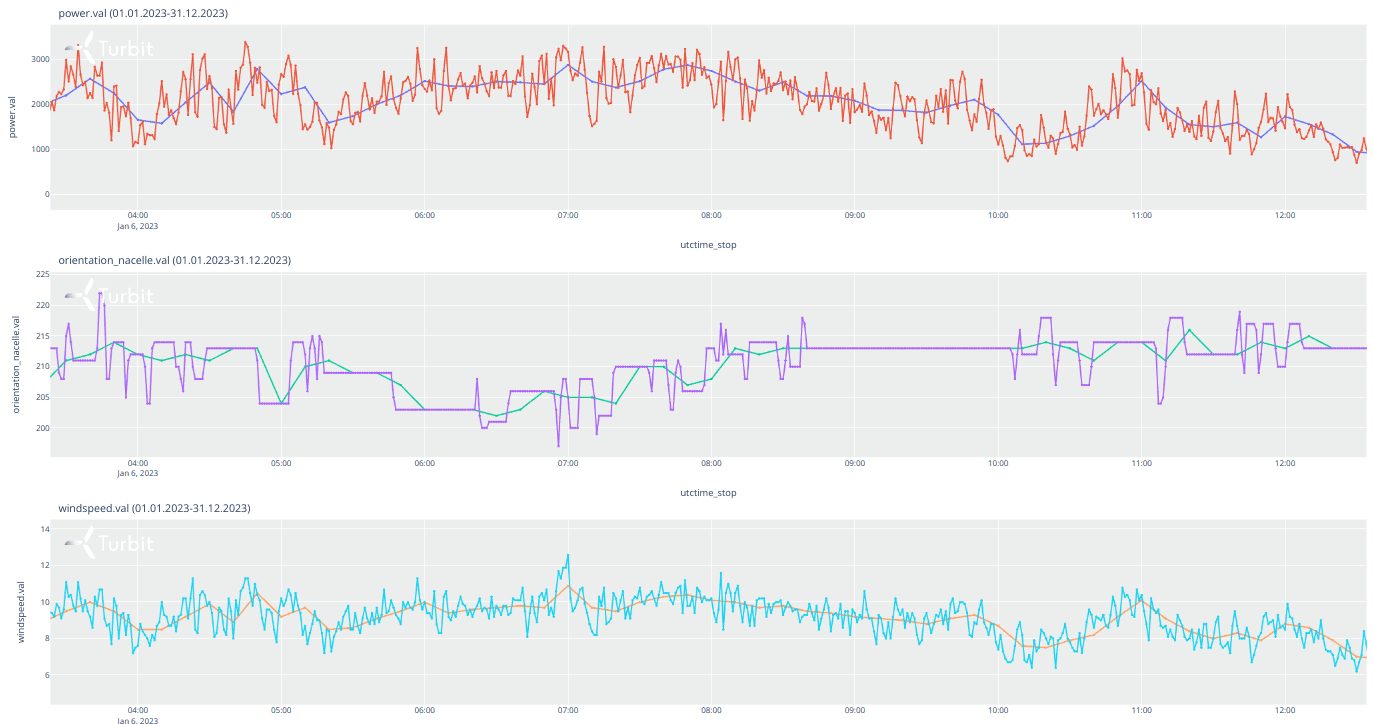Click the windspeed.val y-axis label
Viewport: 1373px width, 724px height.
pyautogui.click(x=21, y=611)
